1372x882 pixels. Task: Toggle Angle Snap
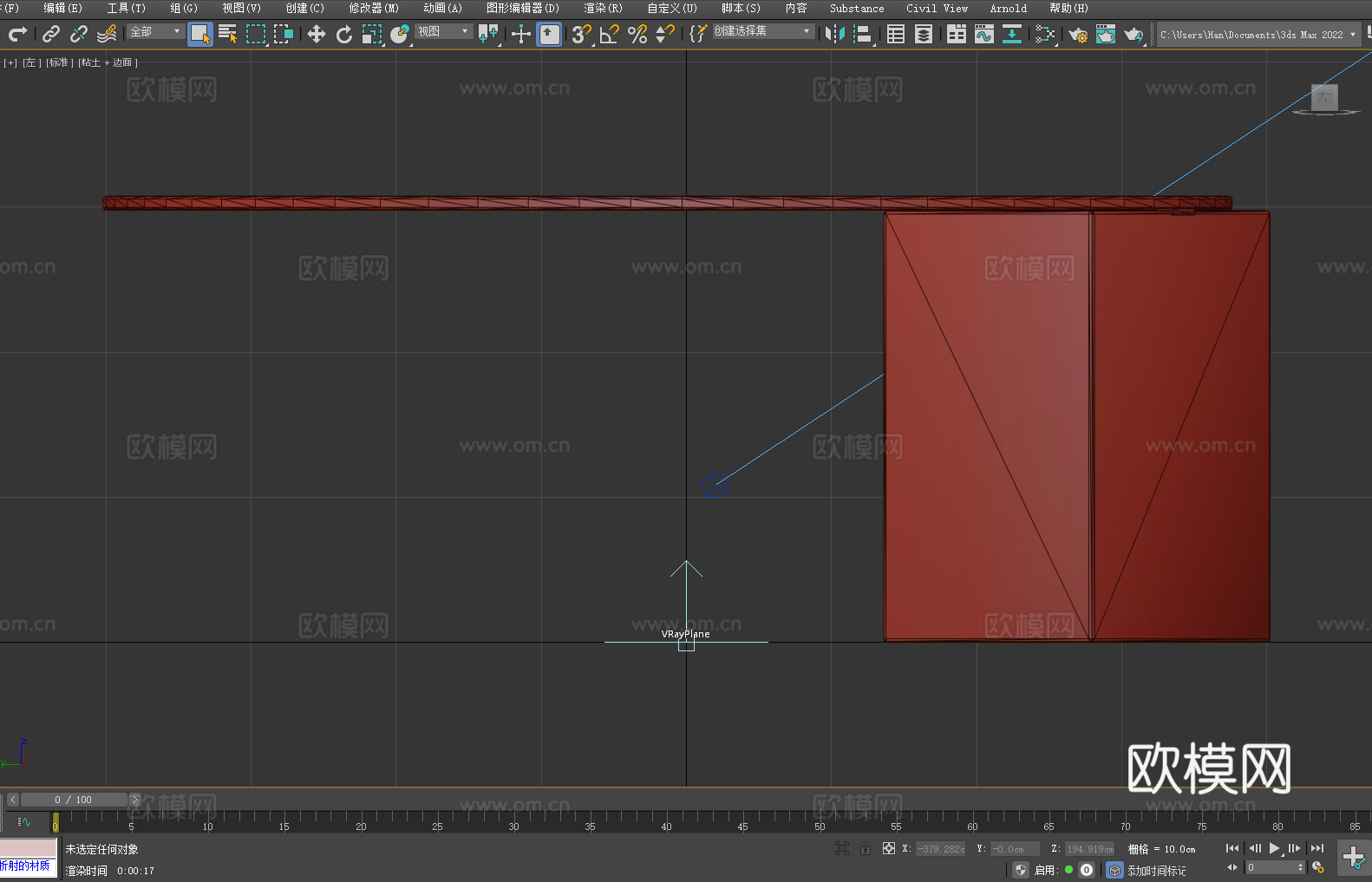(610, 34)
